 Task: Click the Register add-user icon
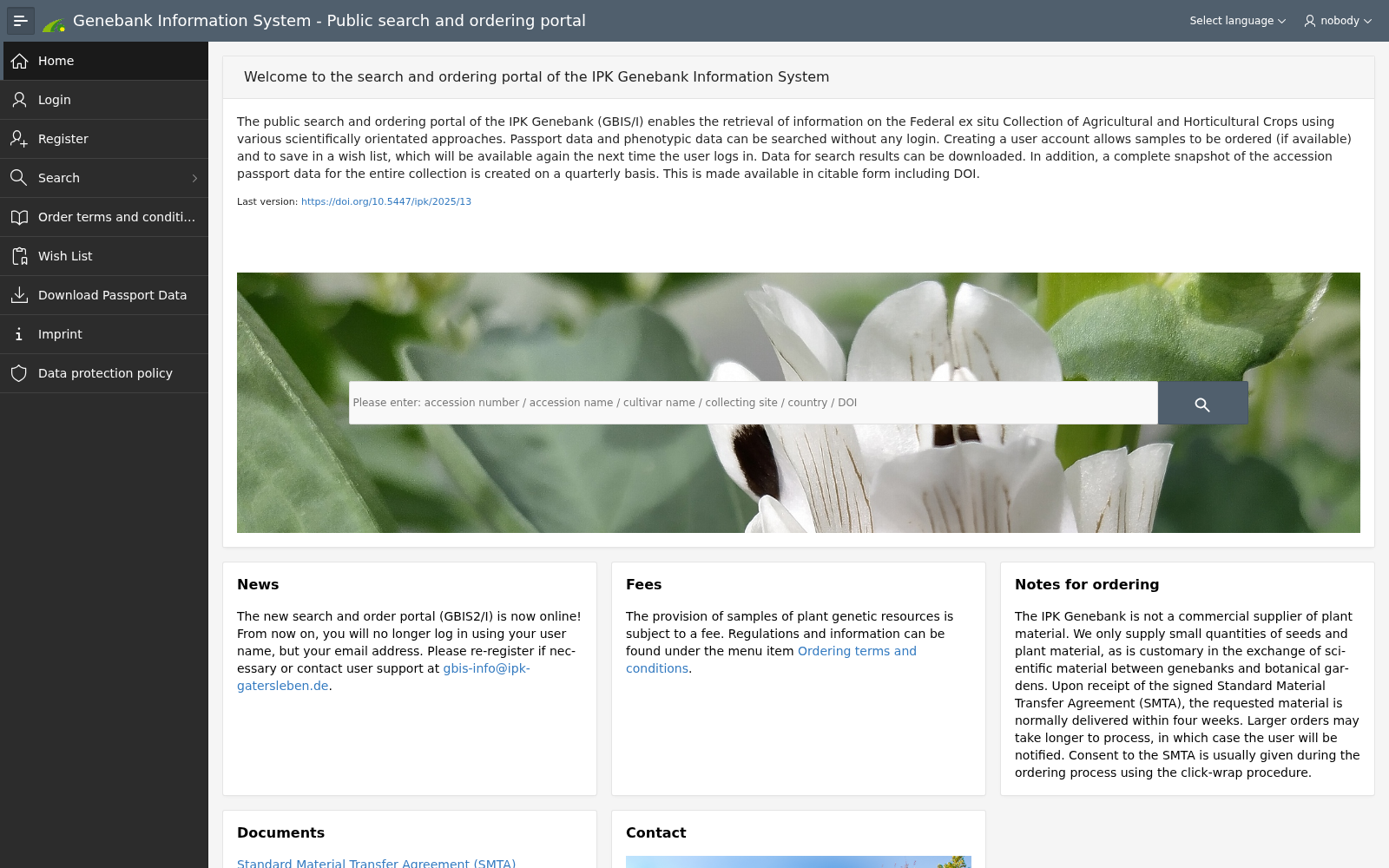[19, 139]
